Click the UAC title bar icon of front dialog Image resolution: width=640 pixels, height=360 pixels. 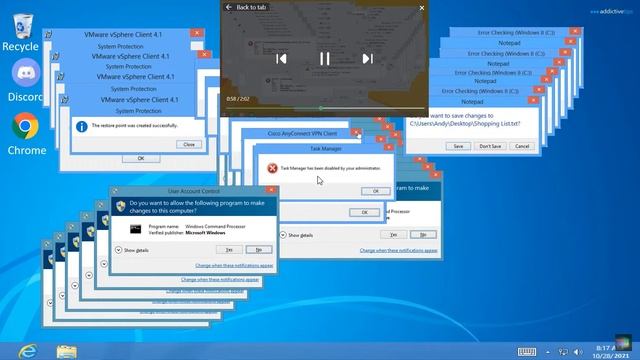coord(115,191)
